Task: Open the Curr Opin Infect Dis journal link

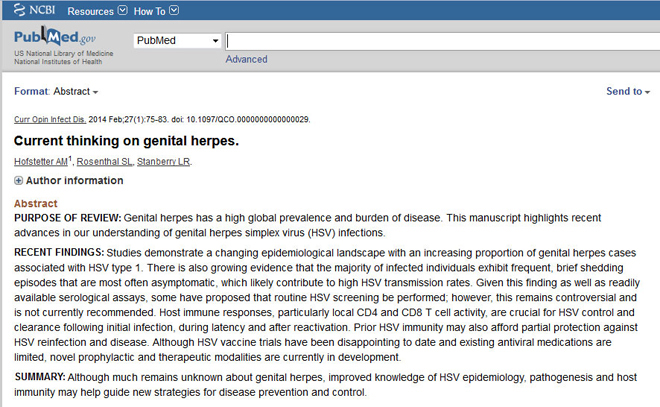Action: click(x=50, y=120)
